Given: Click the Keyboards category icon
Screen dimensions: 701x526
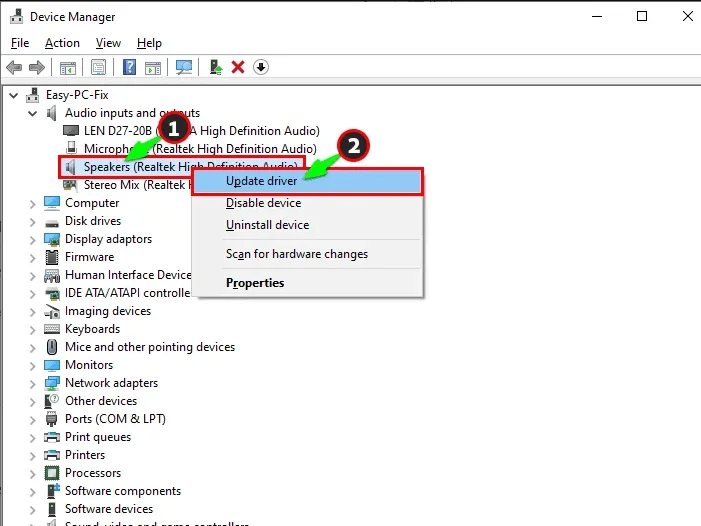Looking at the screenshot, I should [52, 329].
